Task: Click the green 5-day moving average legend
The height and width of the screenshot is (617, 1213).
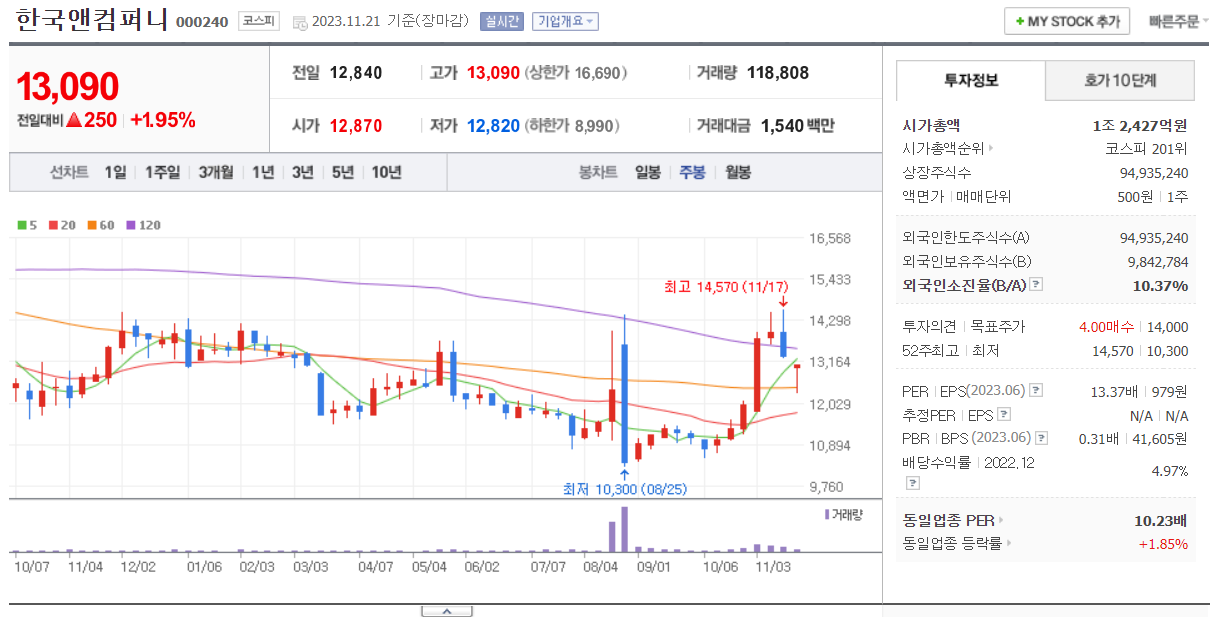Action: click(27, 225)
